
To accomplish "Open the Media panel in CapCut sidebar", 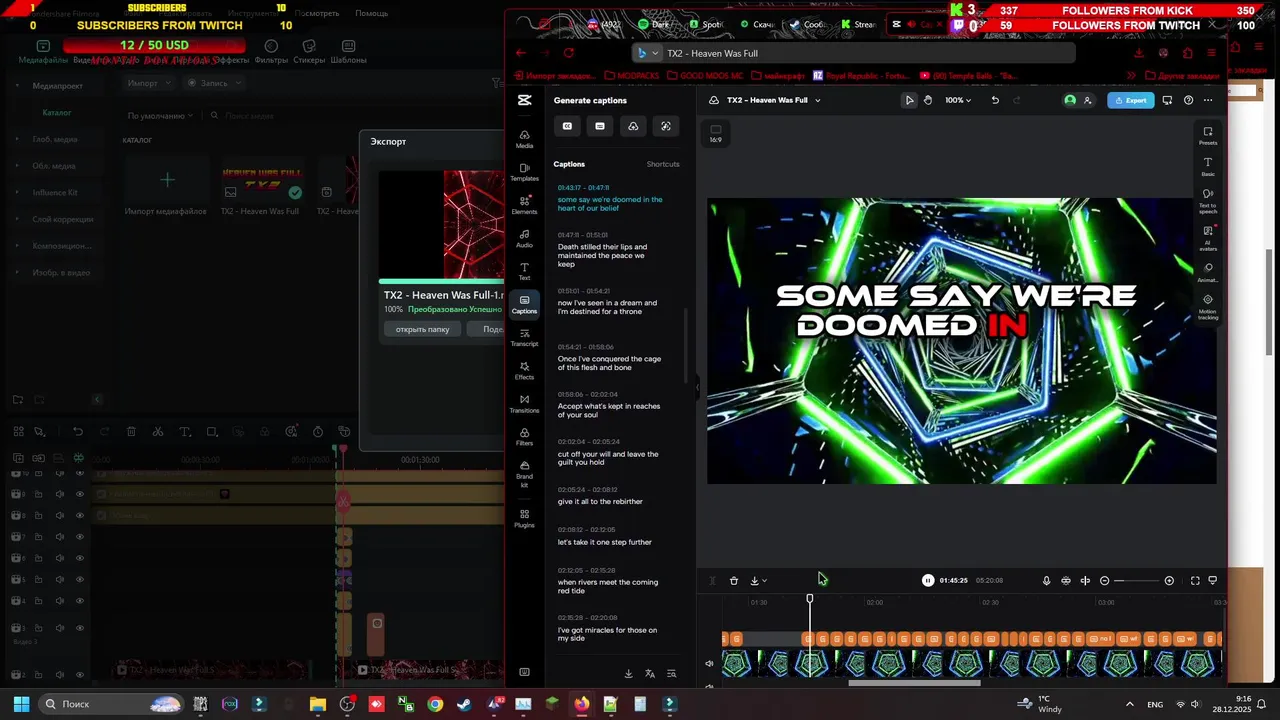I will (x=524, y=138).
